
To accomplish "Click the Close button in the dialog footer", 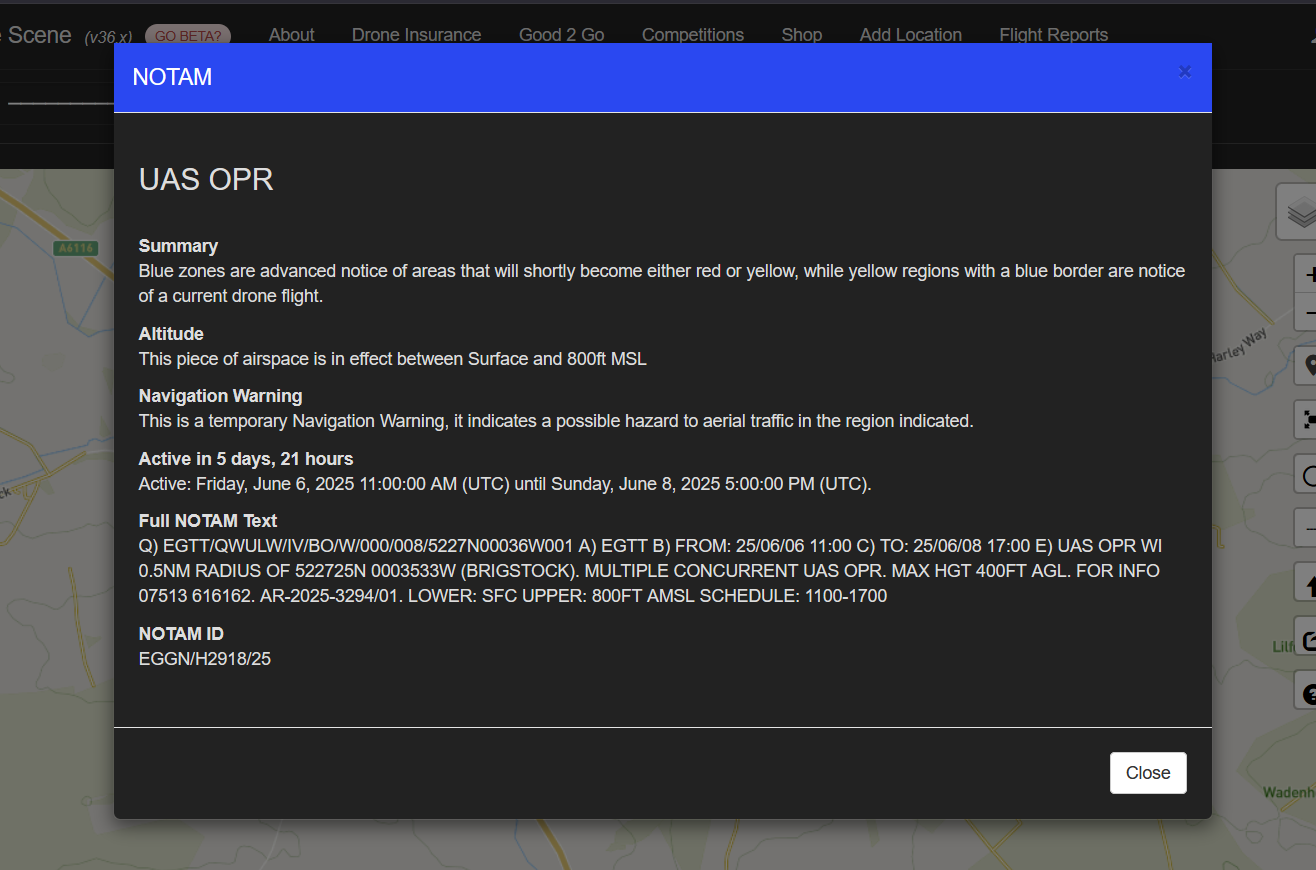I will point(1148,773).
